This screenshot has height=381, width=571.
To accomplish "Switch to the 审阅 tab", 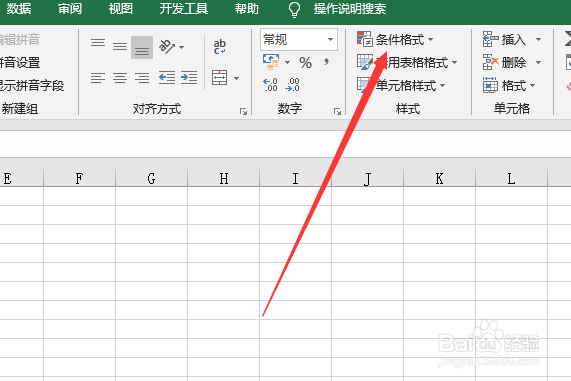I will tap(70, 9).
